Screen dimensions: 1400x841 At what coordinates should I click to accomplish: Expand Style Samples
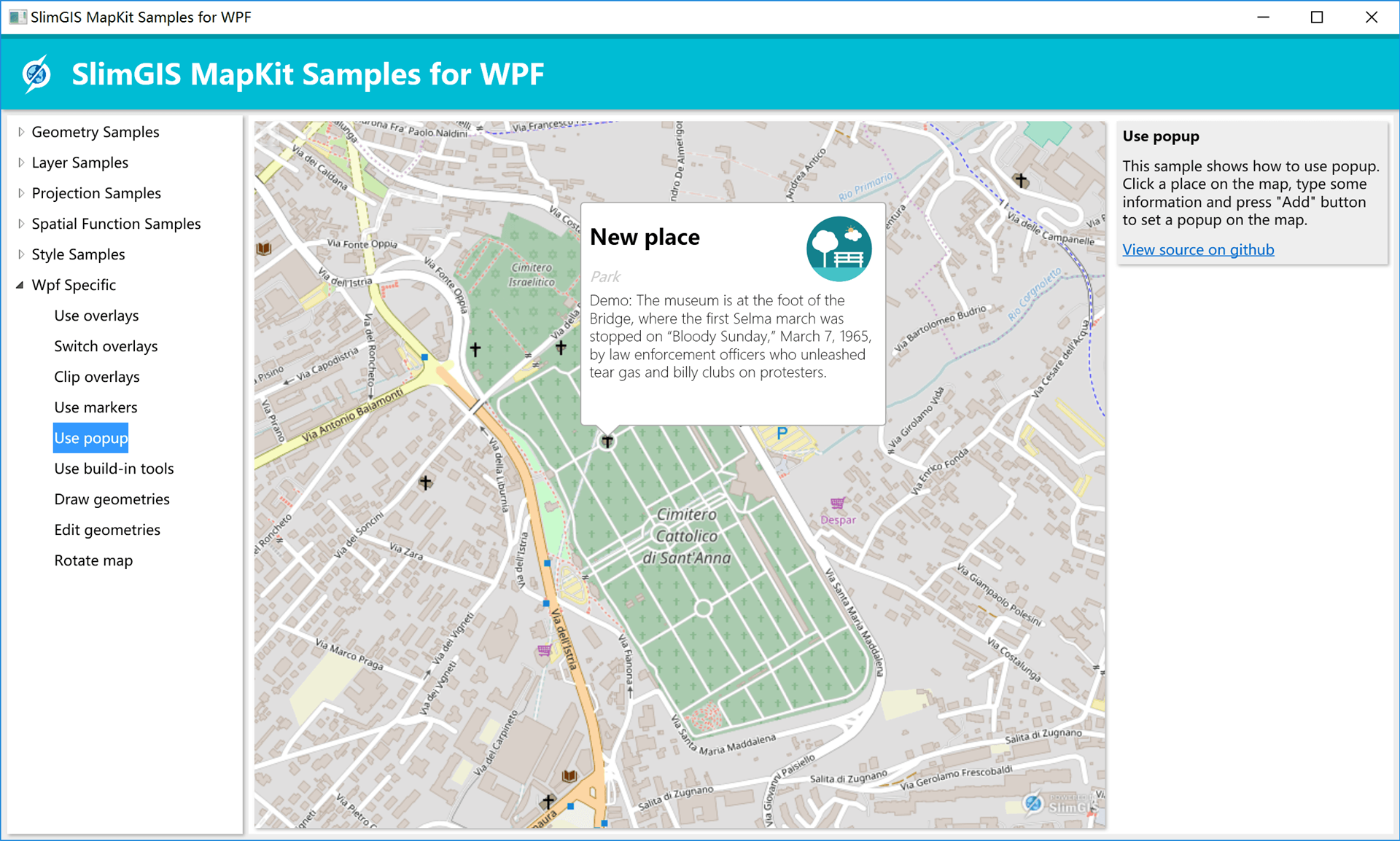[20, 254]
